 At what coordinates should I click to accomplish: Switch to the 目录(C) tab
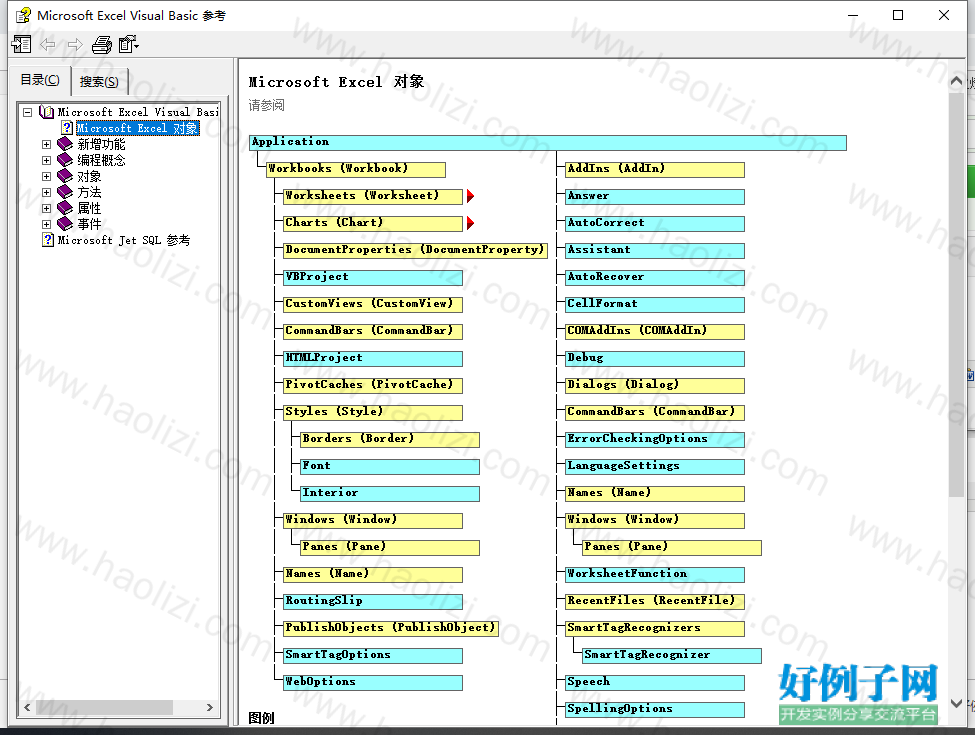[x=40, y=80]
